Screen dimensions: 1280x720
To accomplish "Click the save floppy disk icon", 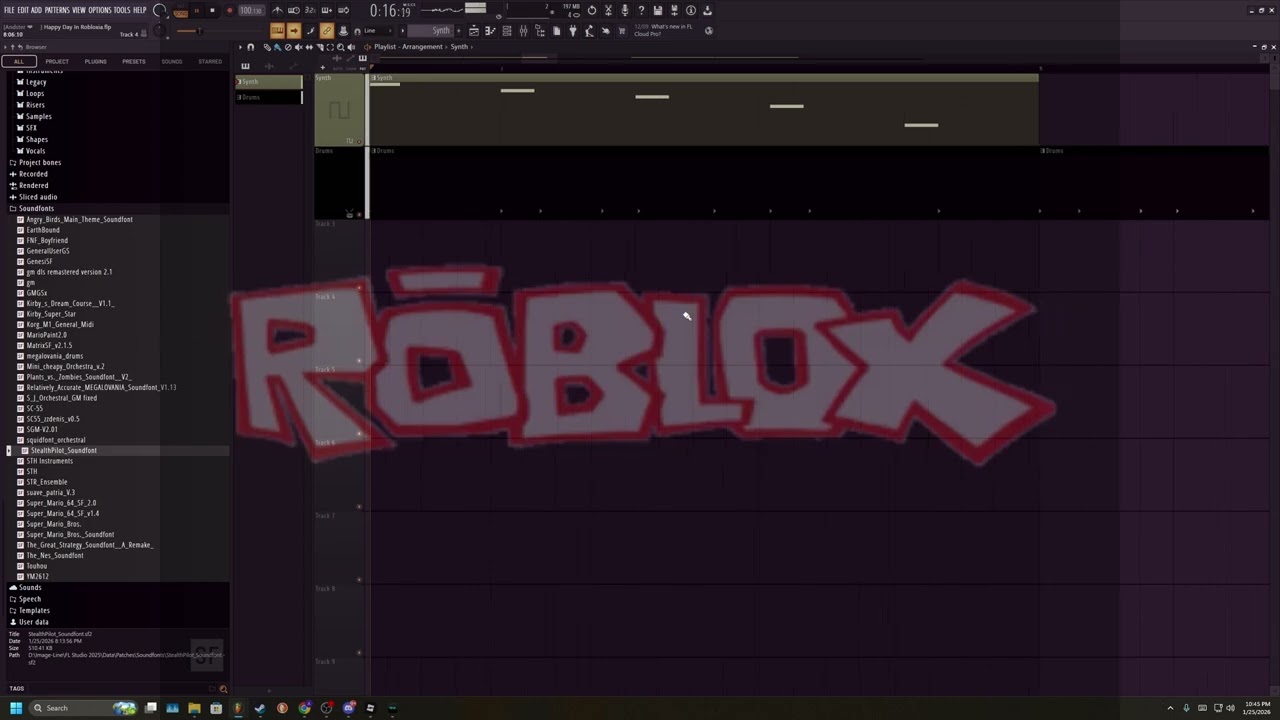I will tap(657, 10).
